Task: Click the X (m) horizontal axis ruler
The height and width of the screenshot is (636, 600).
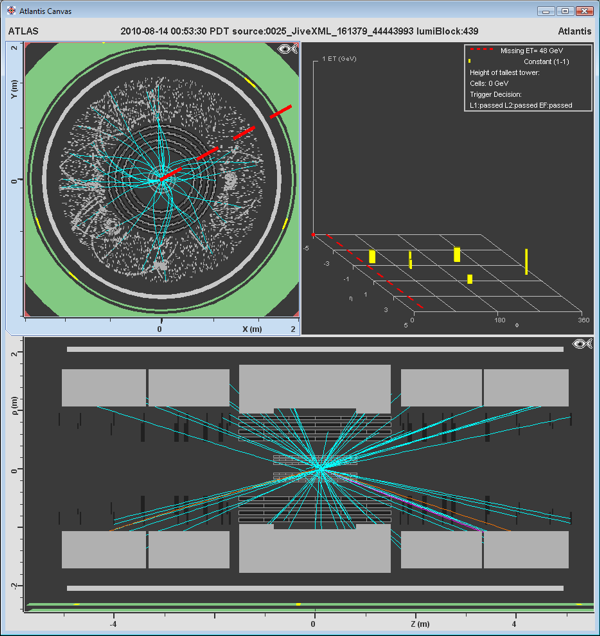Action: pyautogui.click(x=160, y=328)
